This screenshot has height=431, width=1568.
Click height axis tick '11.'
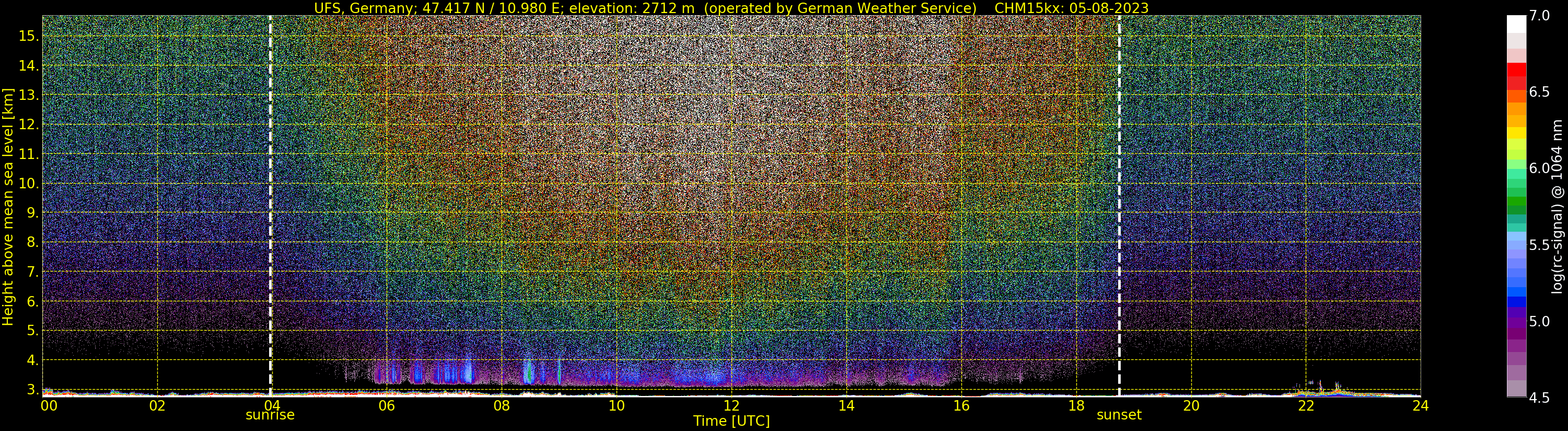pyautogui.click(x=28, y=154)
